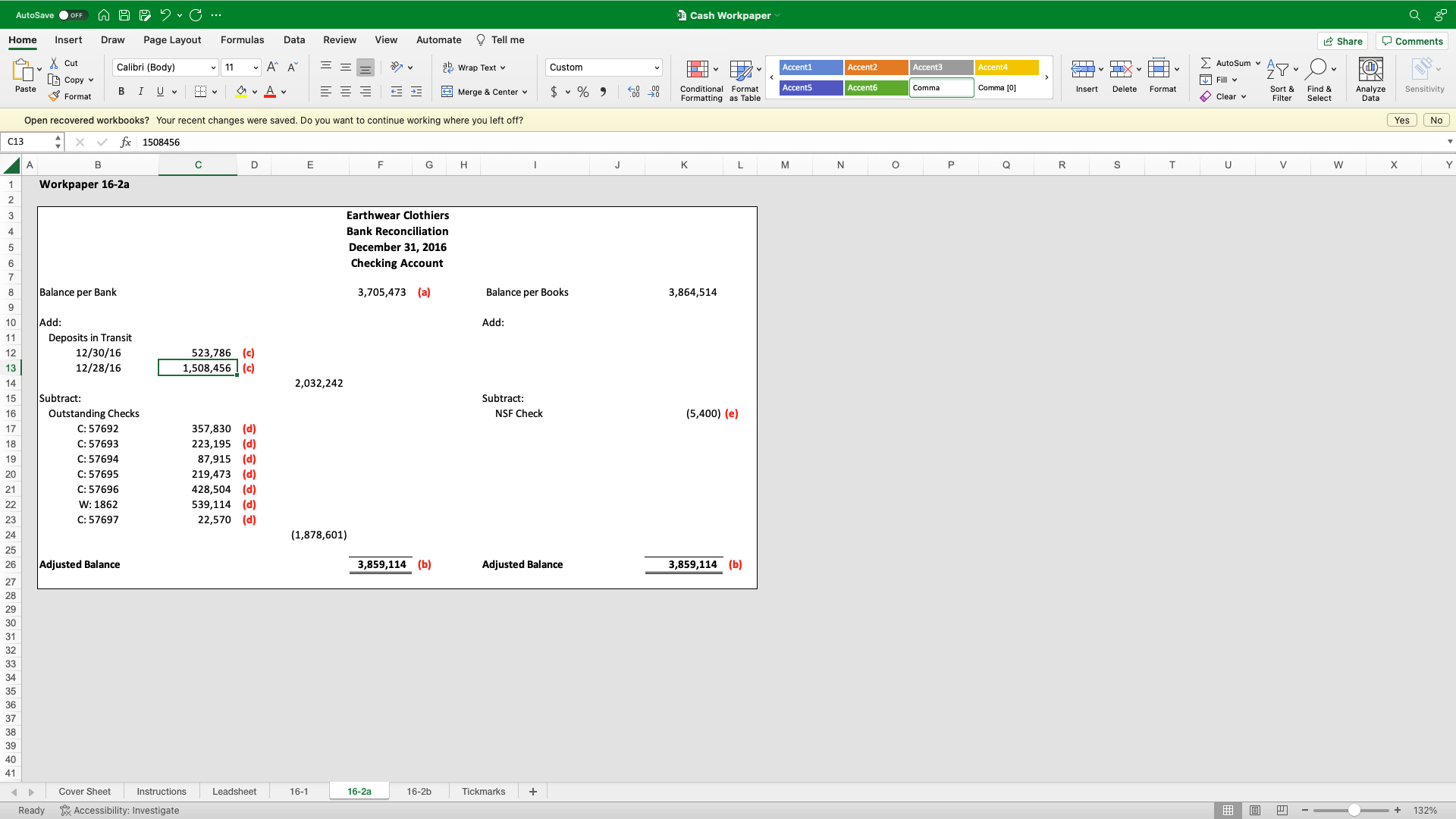Switch to Page Layout view

(1255, 811)
